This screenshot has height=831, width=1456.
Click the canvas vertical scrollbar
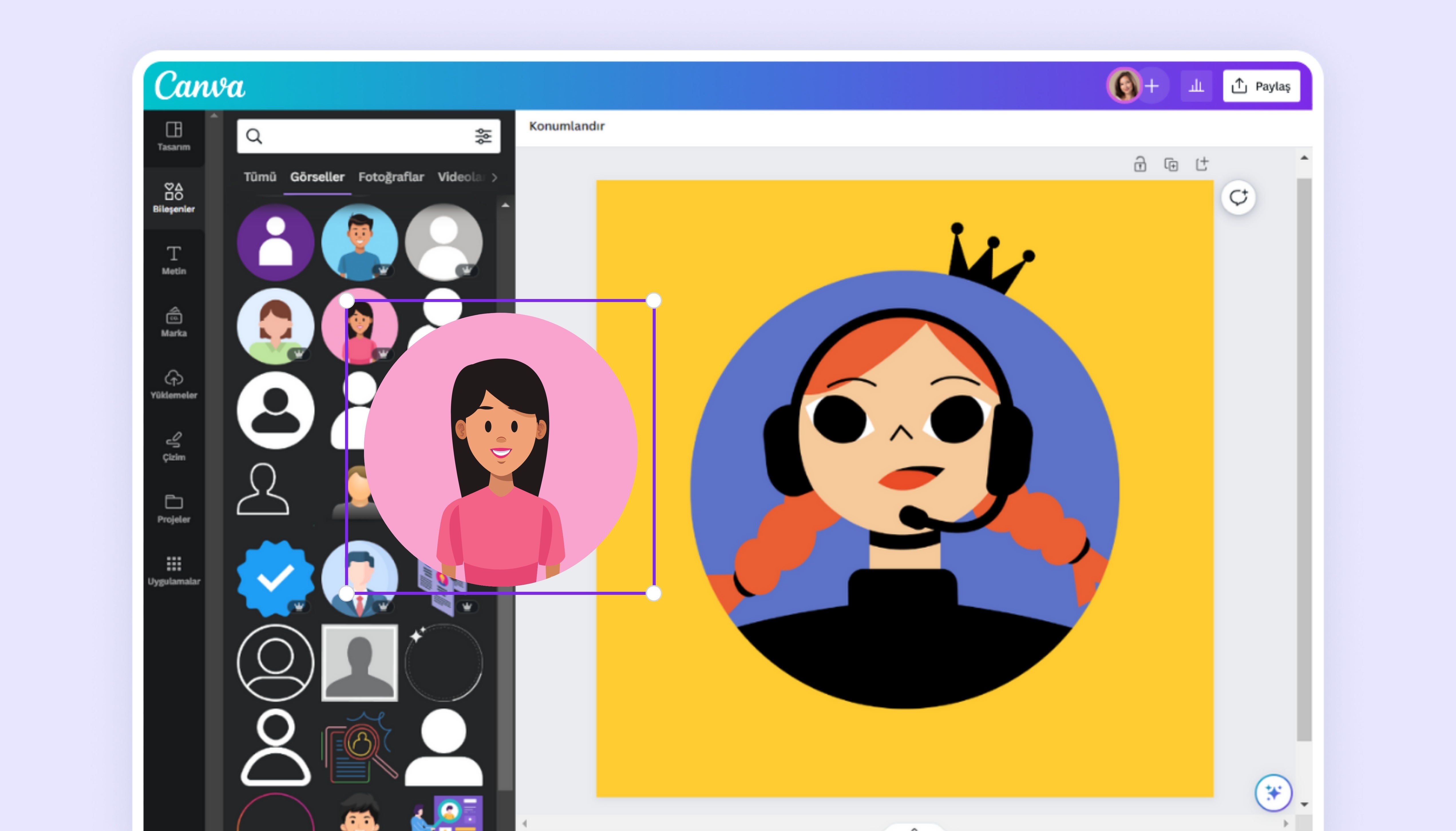point(1303,460)
